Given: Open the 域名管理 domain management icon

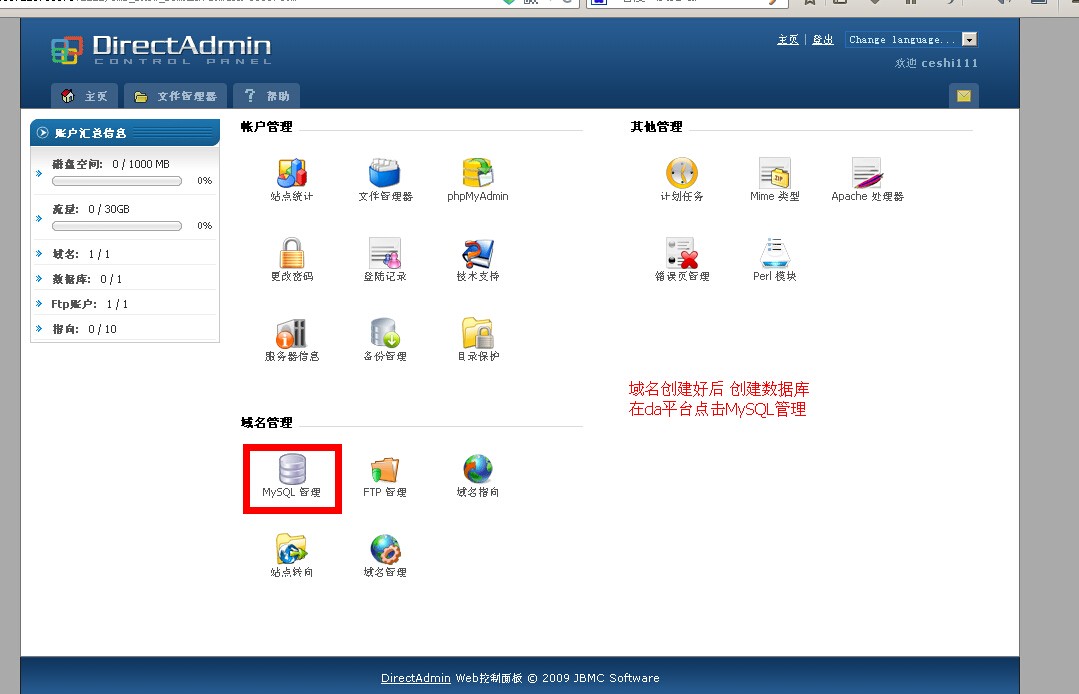Looking at the screenshot, I should click(385, 549).
